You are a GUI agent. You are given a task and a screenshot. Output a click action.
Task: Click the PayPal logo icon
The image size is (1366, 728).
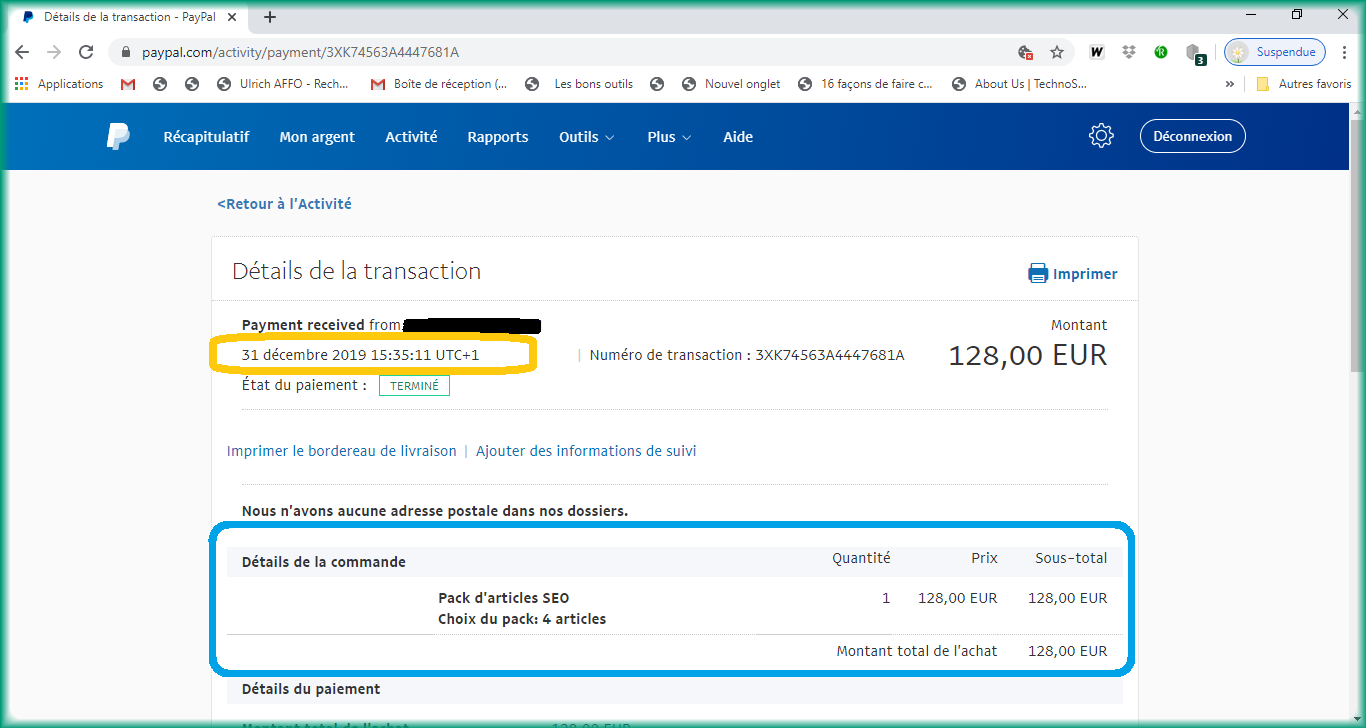click(118, 137)
